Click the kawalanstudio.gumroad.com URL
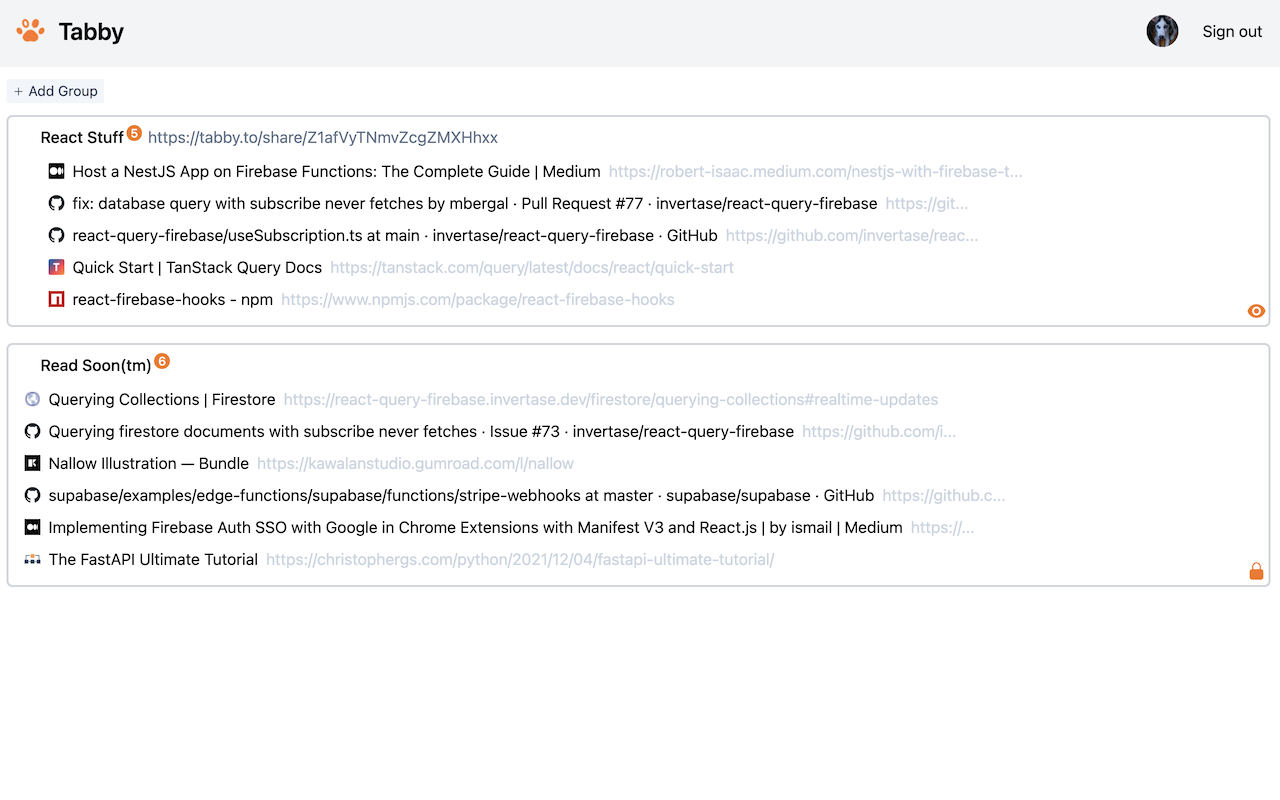Viewport: 1280px width, 800px height. (x=415, y=464)
